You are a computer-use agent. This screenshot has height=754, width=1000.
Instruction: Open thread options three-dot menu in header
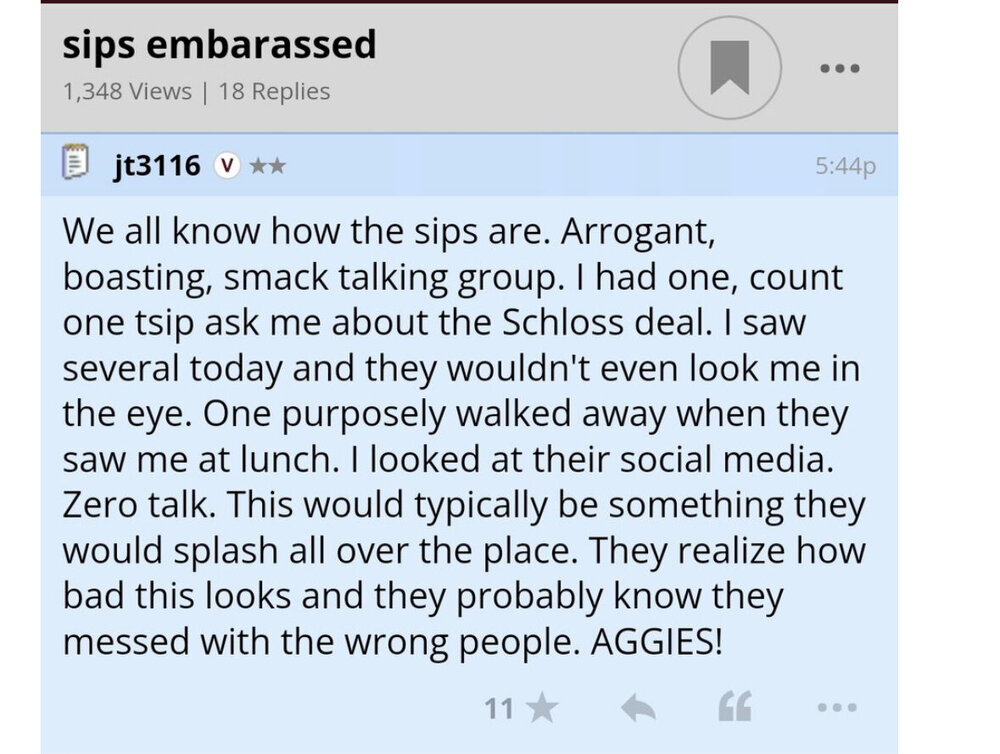pos(837,70)
